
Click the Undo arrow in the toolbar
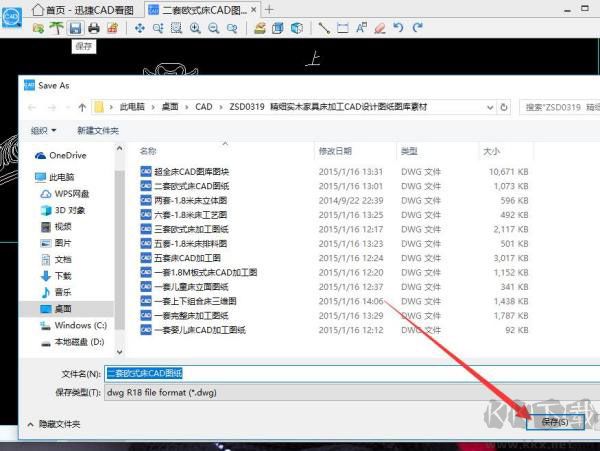pos(397,28)
